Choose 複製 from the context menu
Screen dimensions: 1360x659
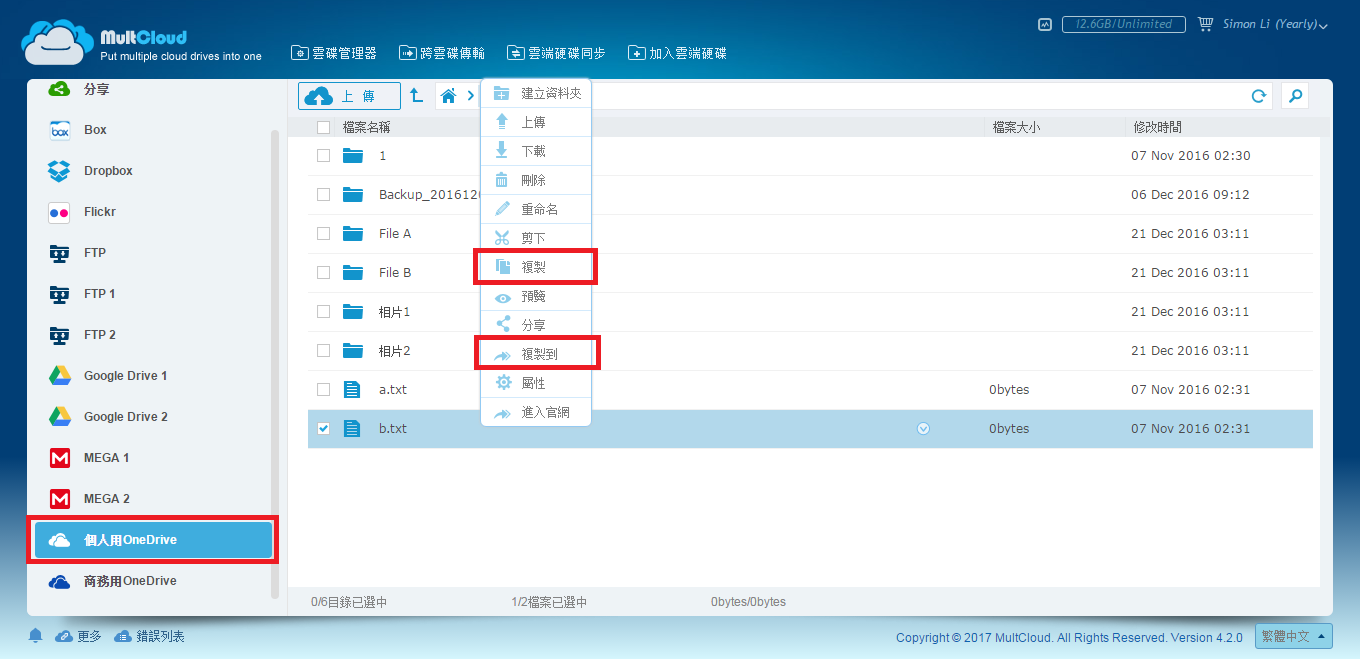pos(535,268)
